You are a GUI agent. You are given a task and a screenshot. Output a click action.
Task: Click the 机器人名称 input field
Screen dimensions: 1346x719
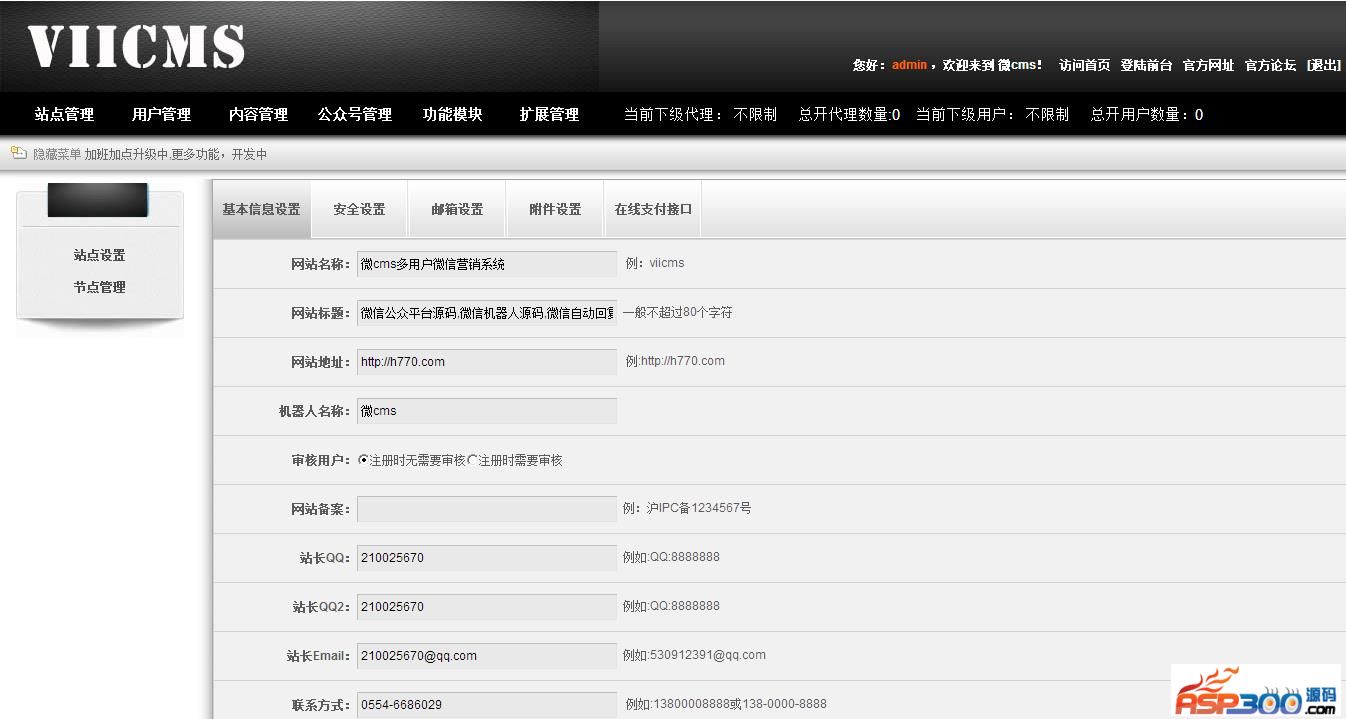[x=487, y=411]
